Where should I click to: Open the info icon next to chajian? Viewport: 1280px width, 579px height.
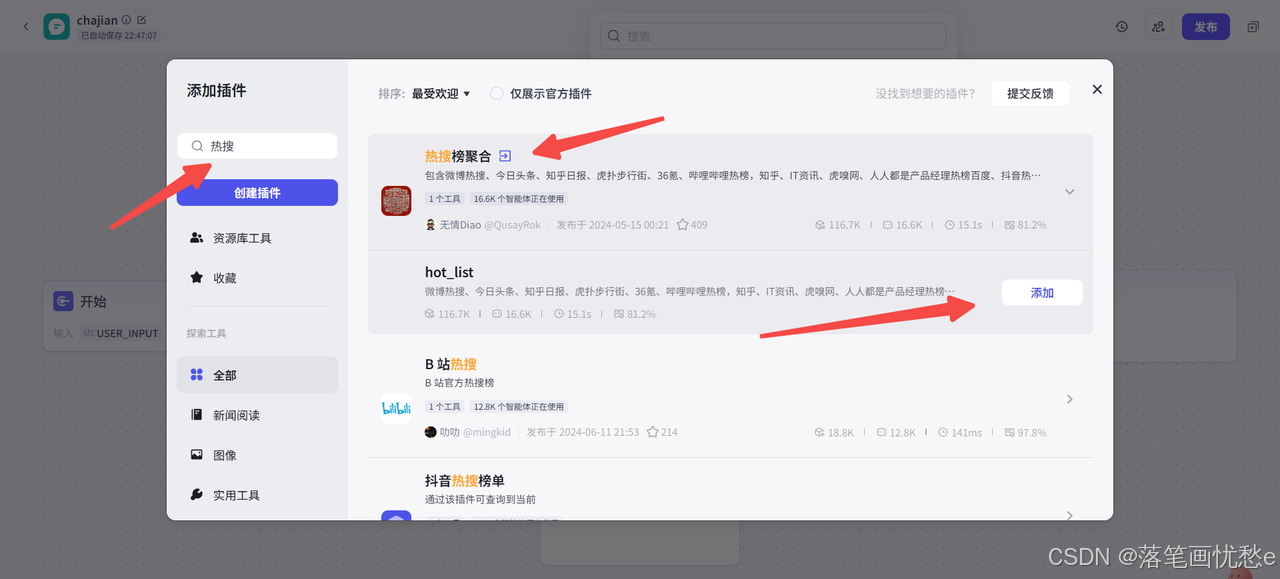126,20
